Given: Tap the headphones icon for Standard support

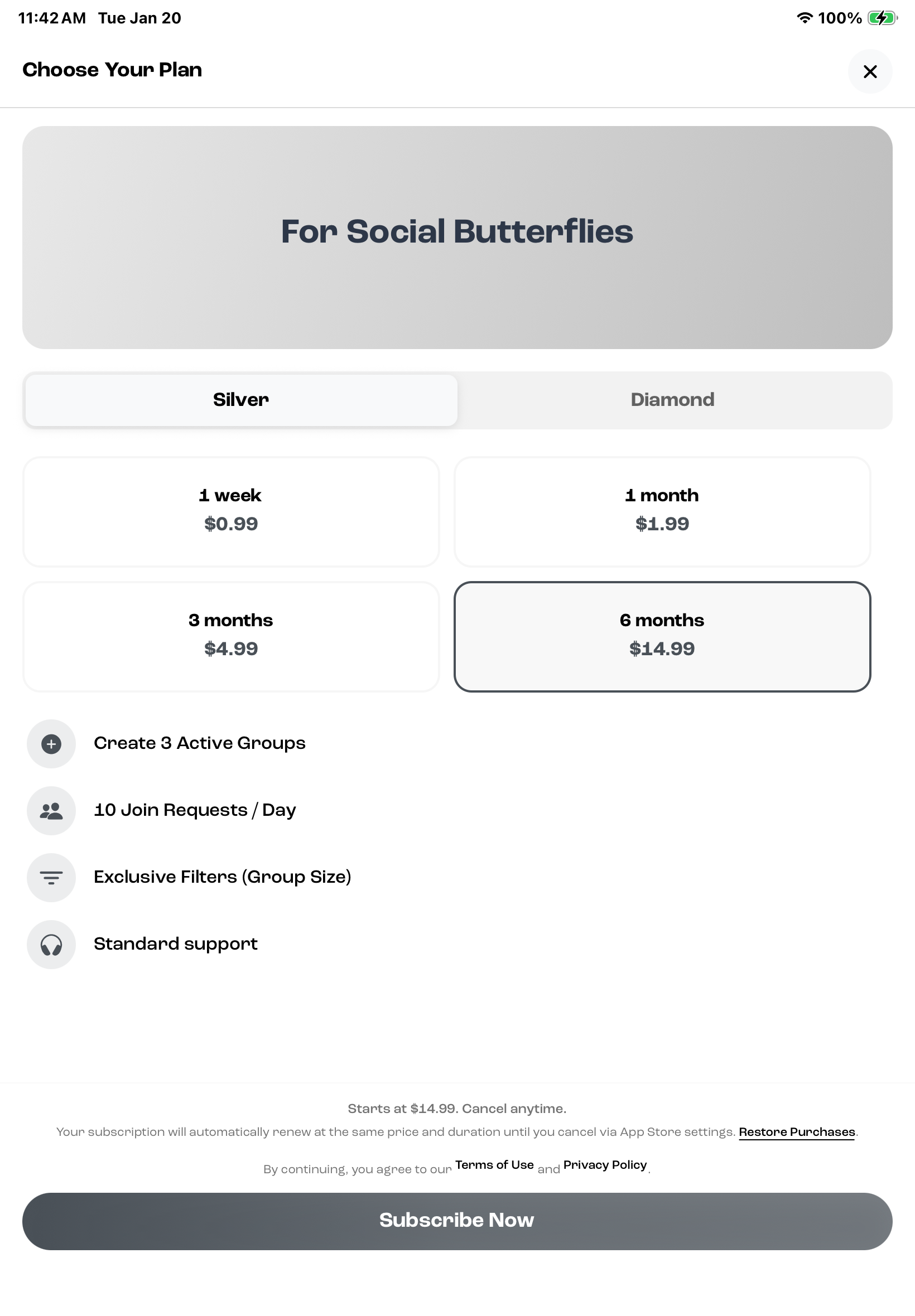Looking at the screenshot, I should pyautogui.click(x=51, y=944).
